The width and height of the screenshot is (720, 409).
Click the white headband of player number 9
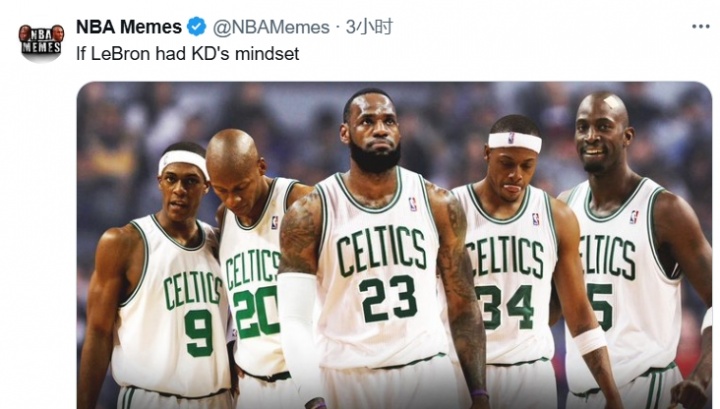click(x=184, y=159)
